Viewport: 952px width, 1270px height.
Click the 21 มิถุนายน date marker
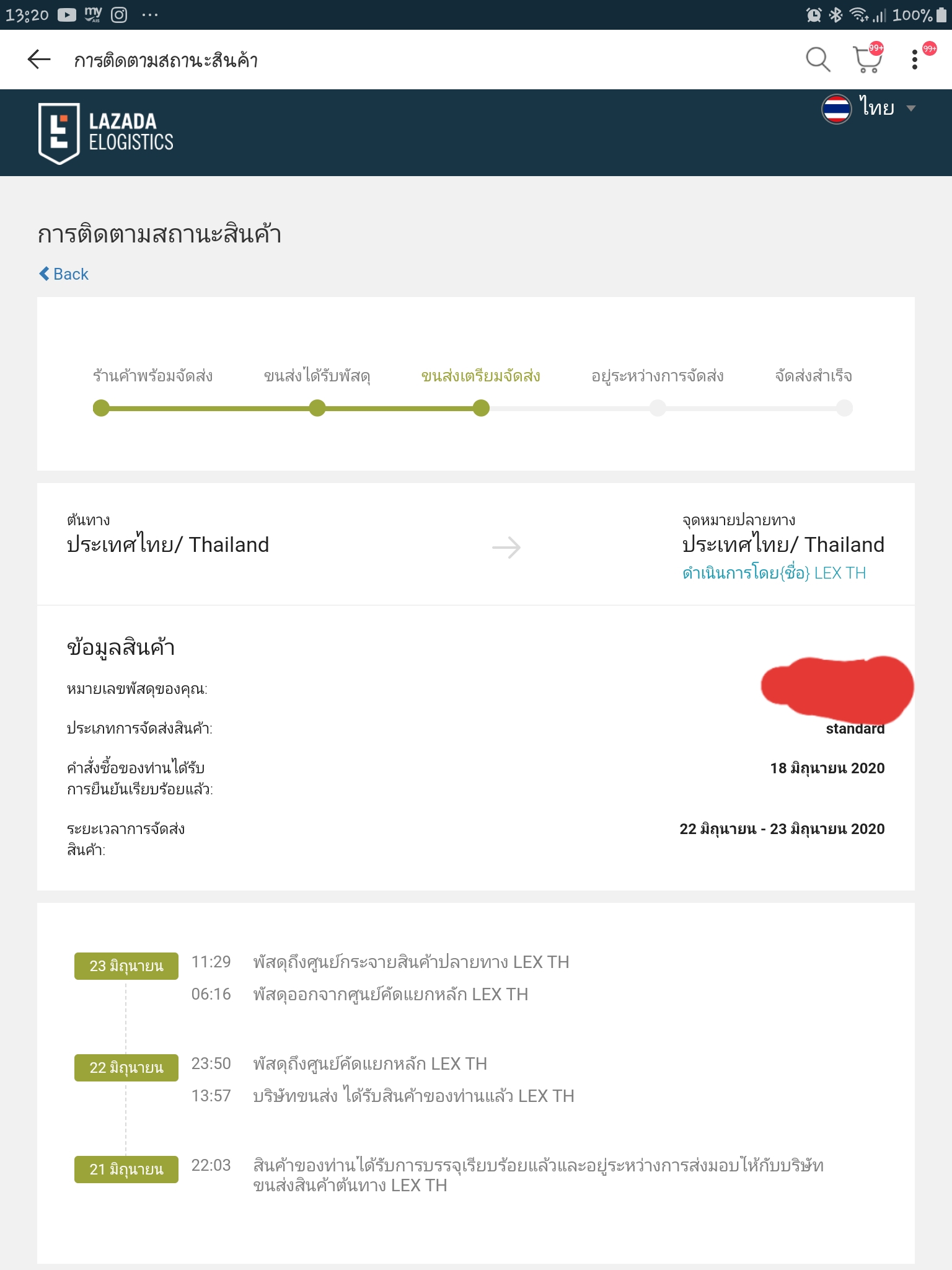point(126,1170)
